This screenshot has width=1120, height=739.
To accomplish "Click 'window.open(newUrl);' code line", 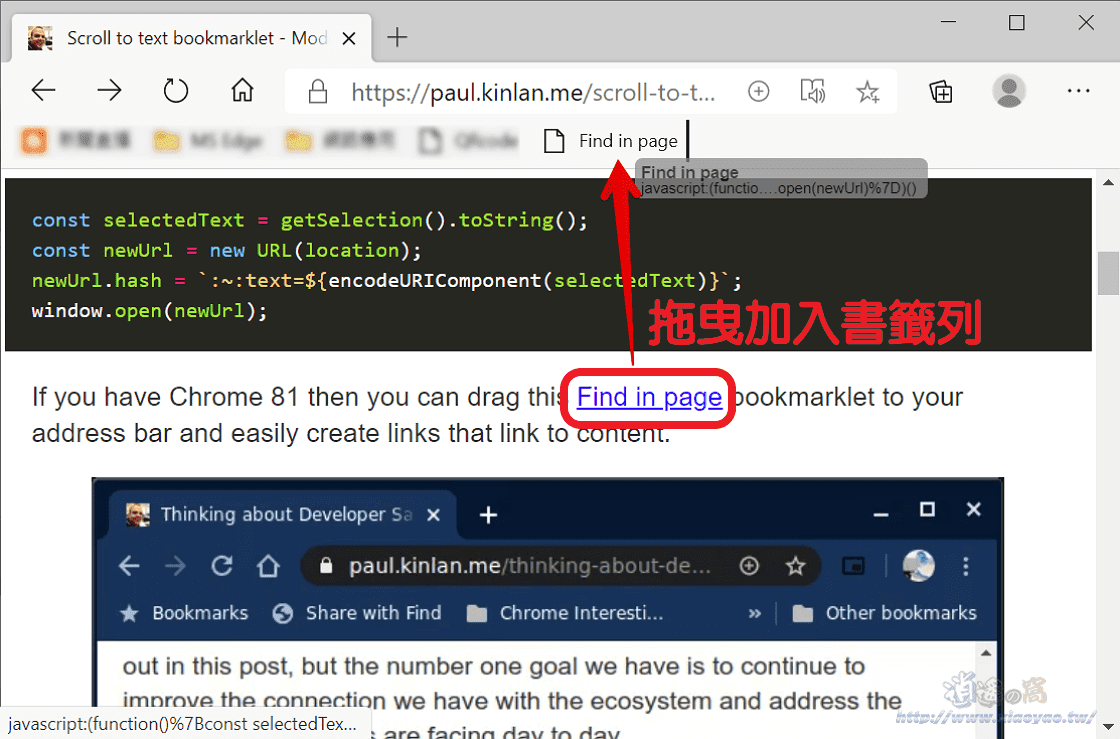I will (149, 311).
